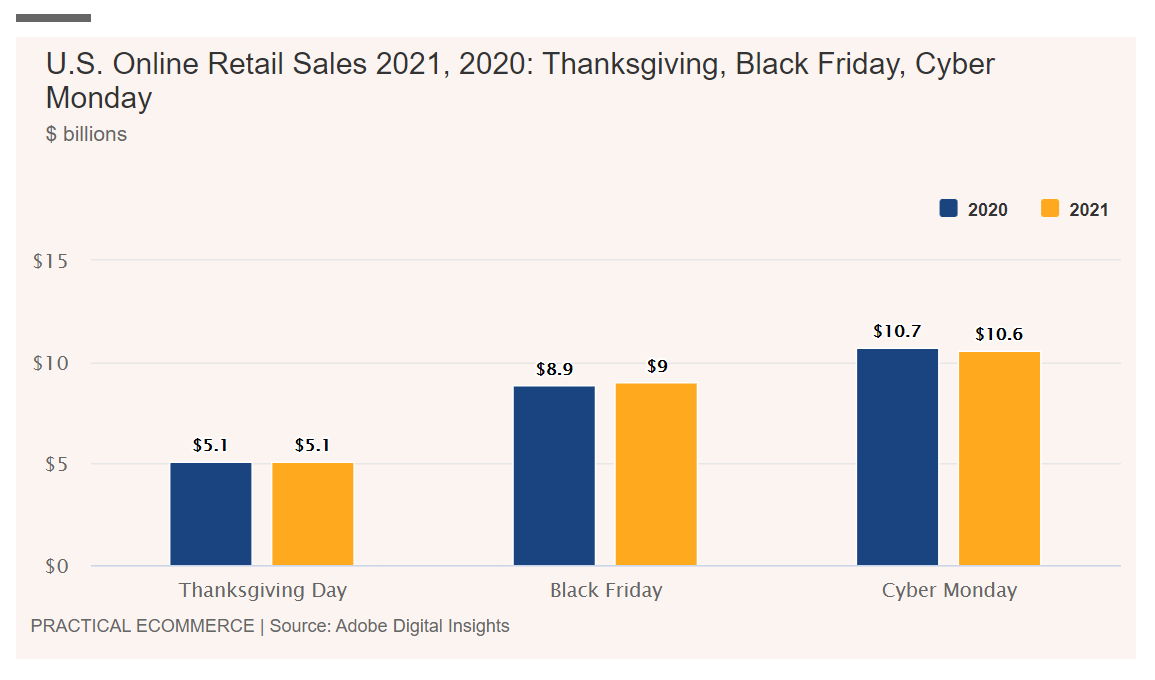Screen dimensions: 1155x680
Task: Click the dark blue 2020 legend swatch
Action: pos(948,209)
